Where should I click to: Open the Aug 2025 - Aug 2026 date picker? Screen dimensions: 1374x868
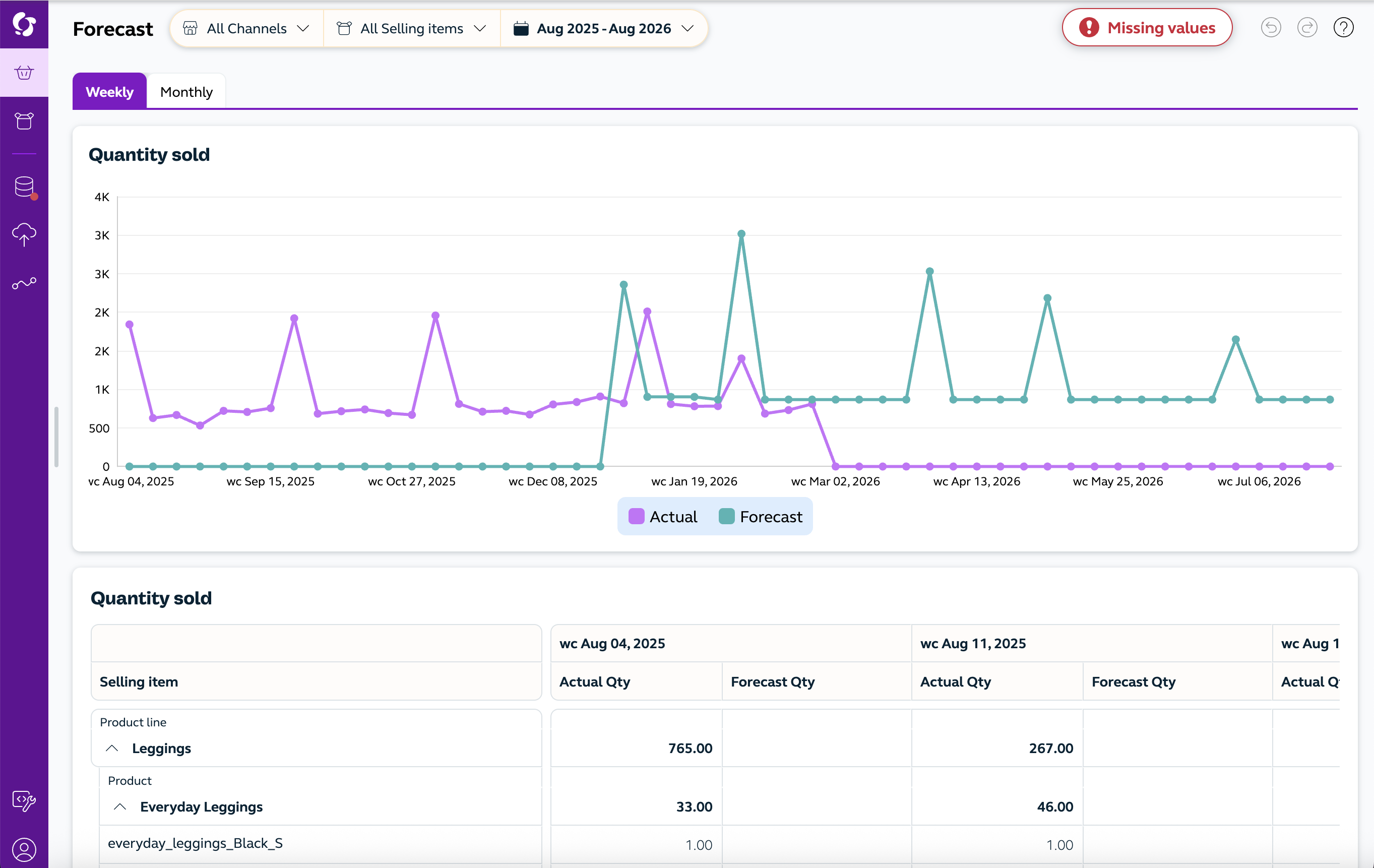coord(603,29)
